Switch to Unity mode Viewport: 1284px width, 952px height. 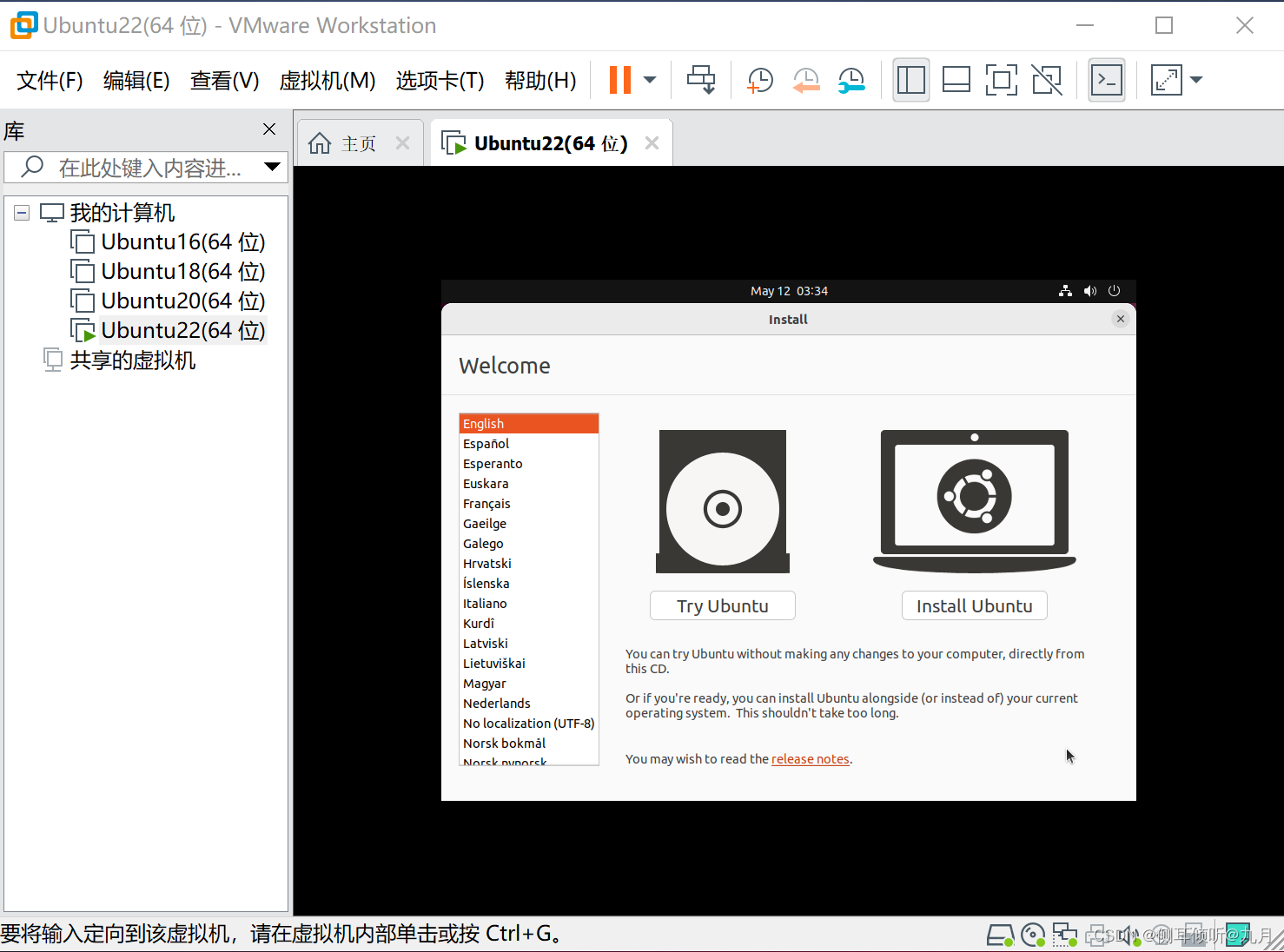(1047, 80)
